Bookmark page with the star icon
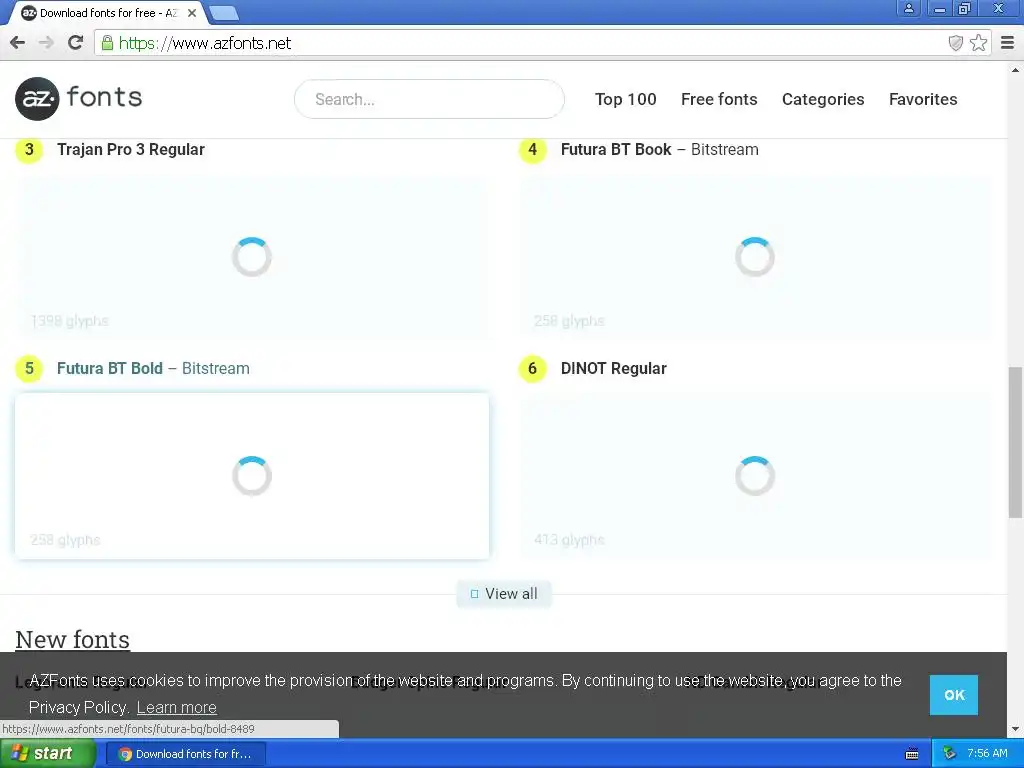 978,43
